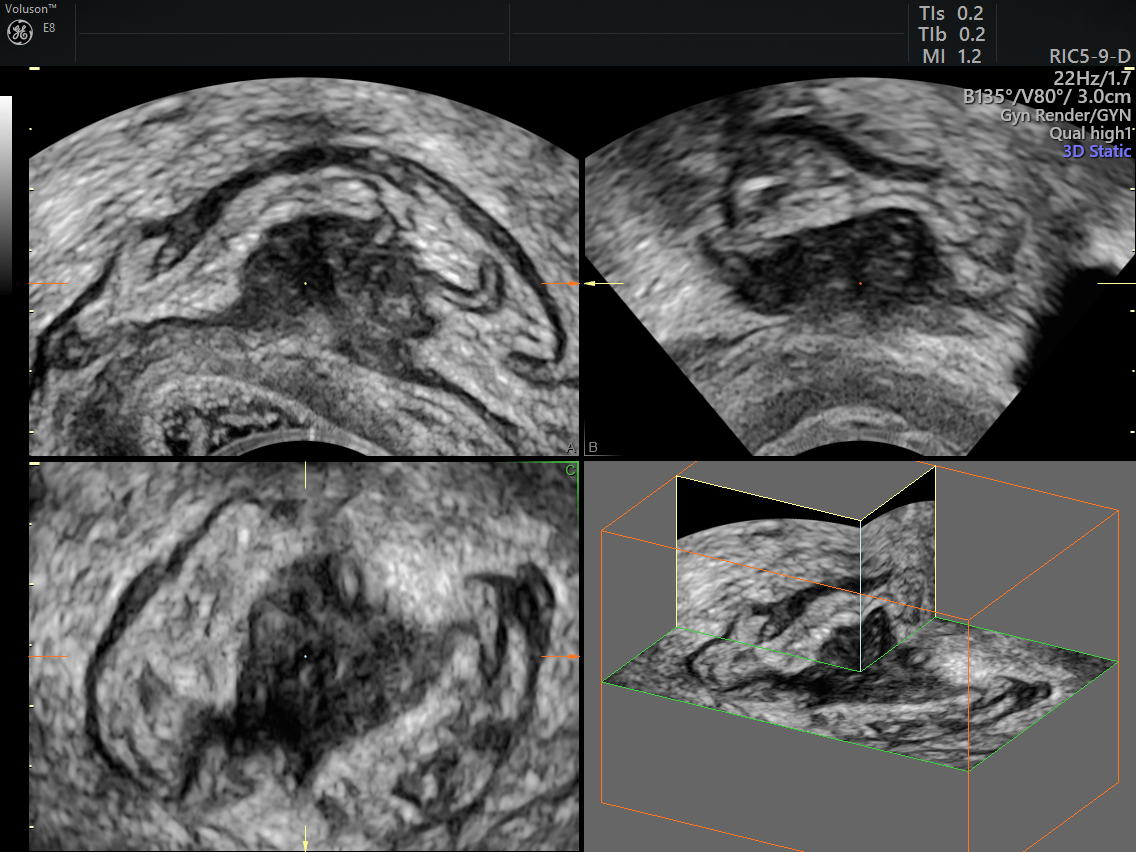Click the 22Hz/1.7 frame rate text
The width and height of the screenshot is (1136, 852).
point(1092,78)
